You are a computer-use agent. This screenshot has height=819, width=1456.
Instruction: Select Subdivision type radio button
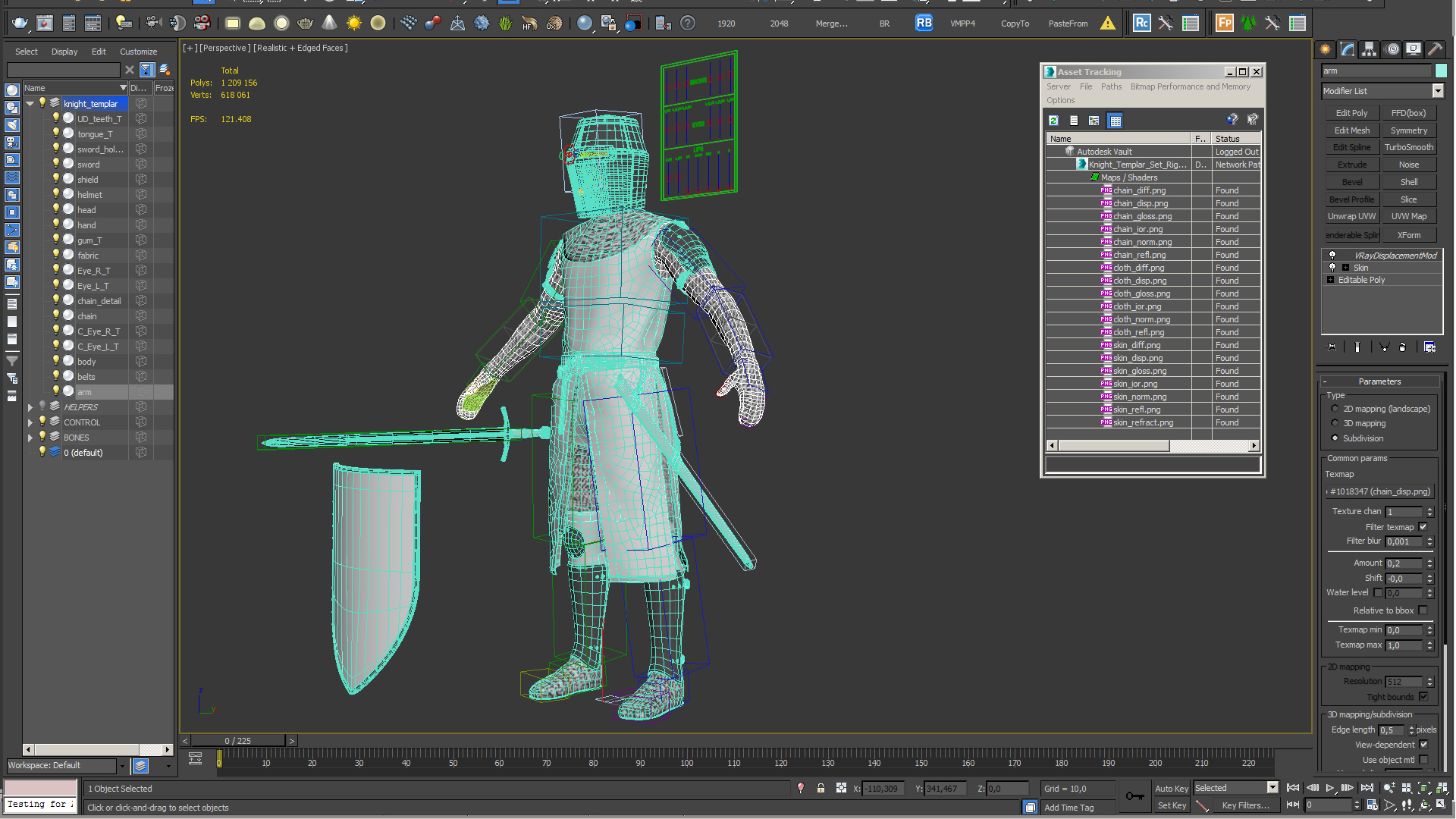pos(1335,438)
